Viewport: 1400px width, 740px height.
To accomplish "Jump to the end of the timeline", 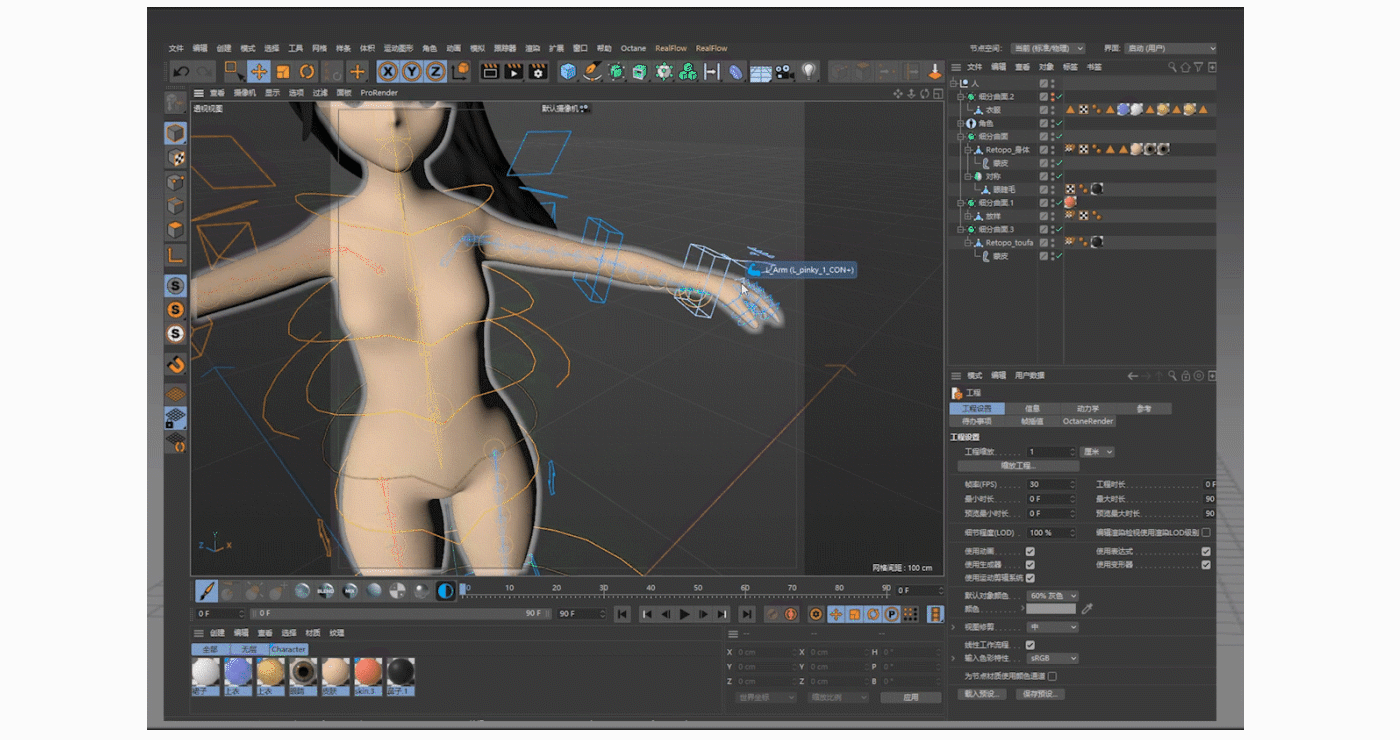I will (747, 614).
